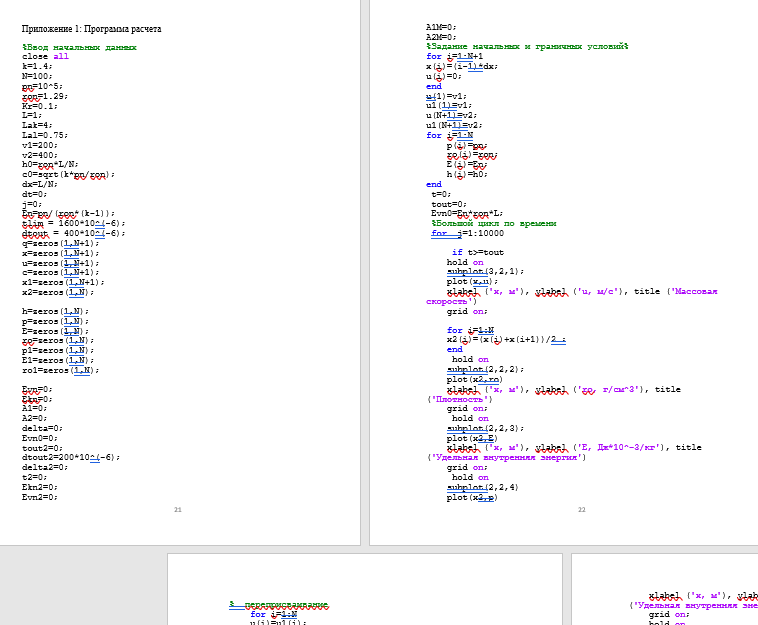Click the 'subplot(2,2,4)' line
758x625 pixels.
pyautogui.click(x=482, y=487)
